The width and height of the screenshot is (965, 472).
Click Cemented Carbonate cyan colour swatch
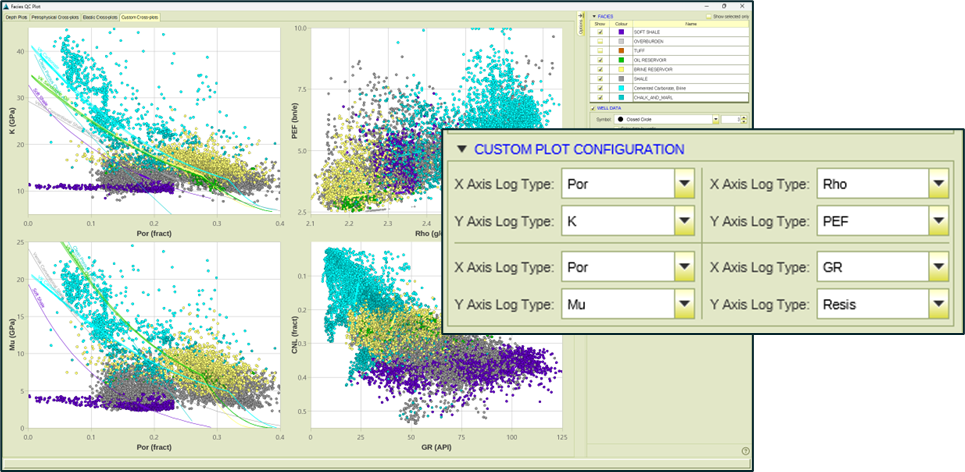coord(621,88)
